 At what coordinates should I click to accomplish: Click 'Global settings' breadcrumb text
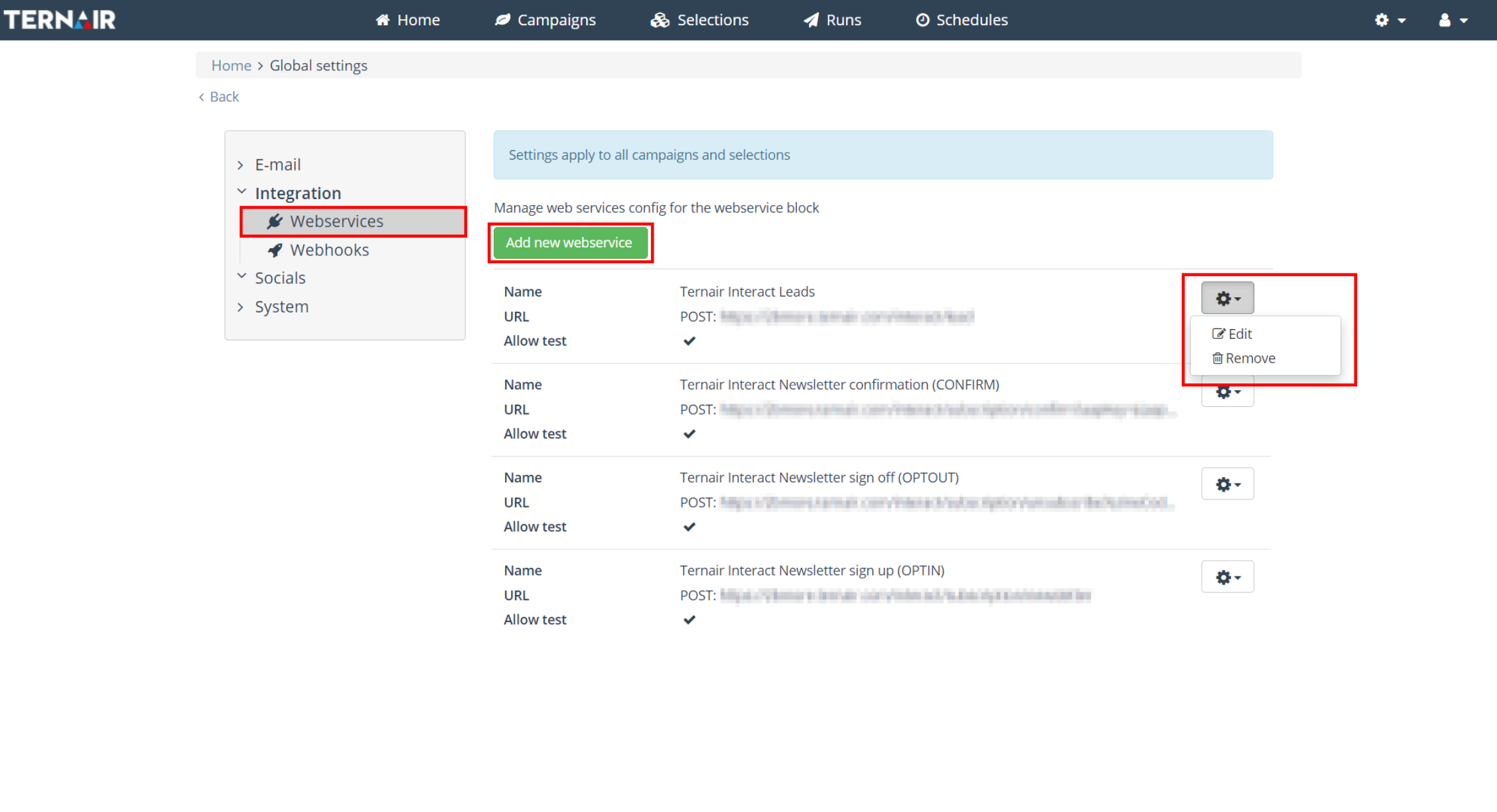(319, 66)
